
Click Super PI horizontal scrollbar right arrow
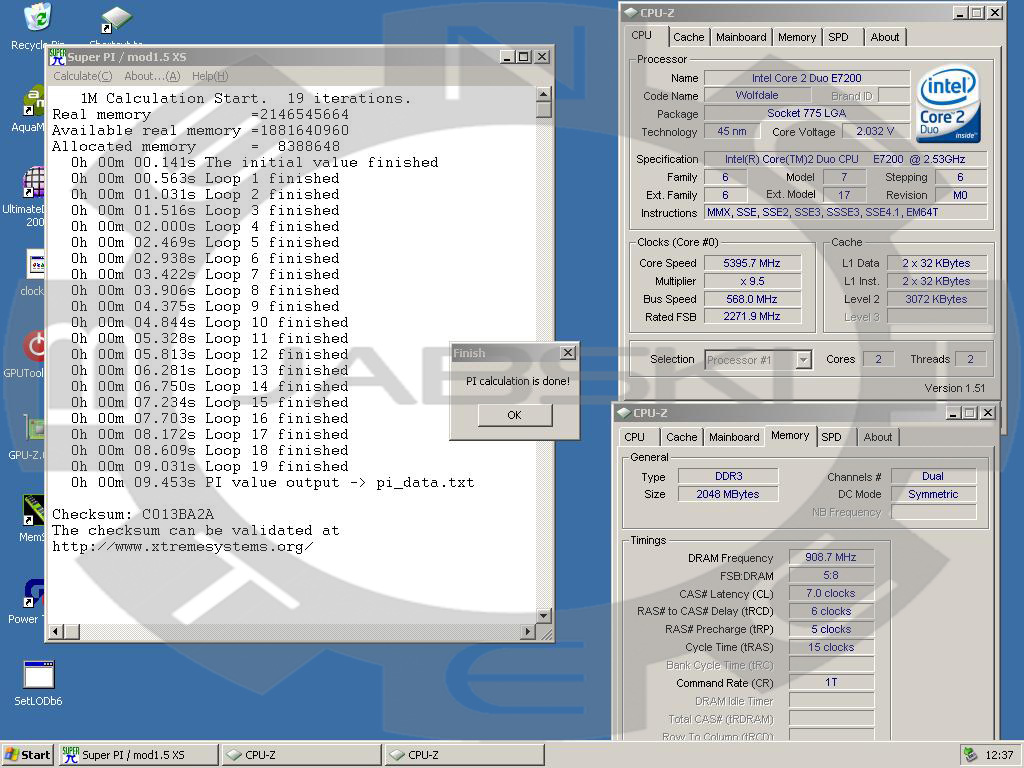point(528,632)
